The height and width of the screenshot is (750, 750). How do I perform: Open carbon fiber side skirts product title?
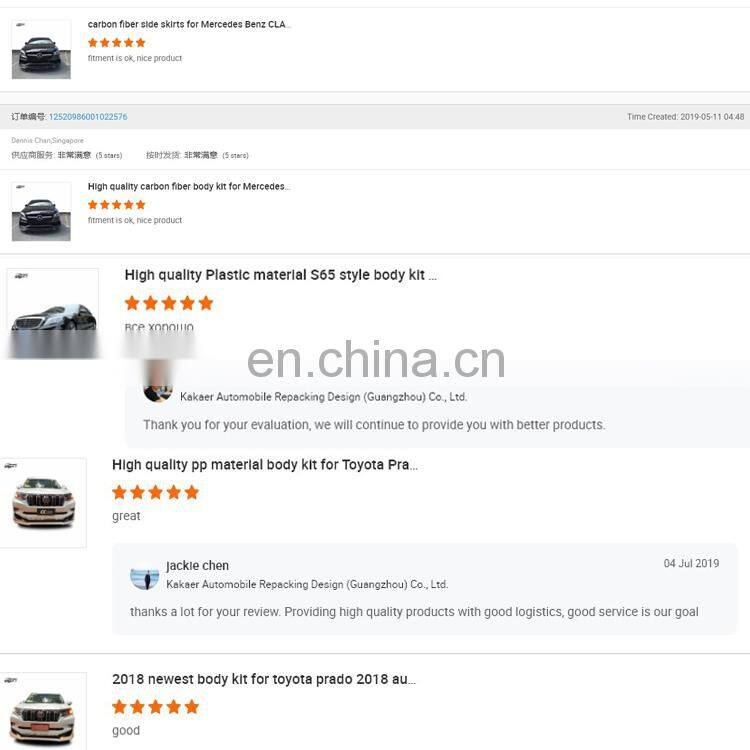189,24
